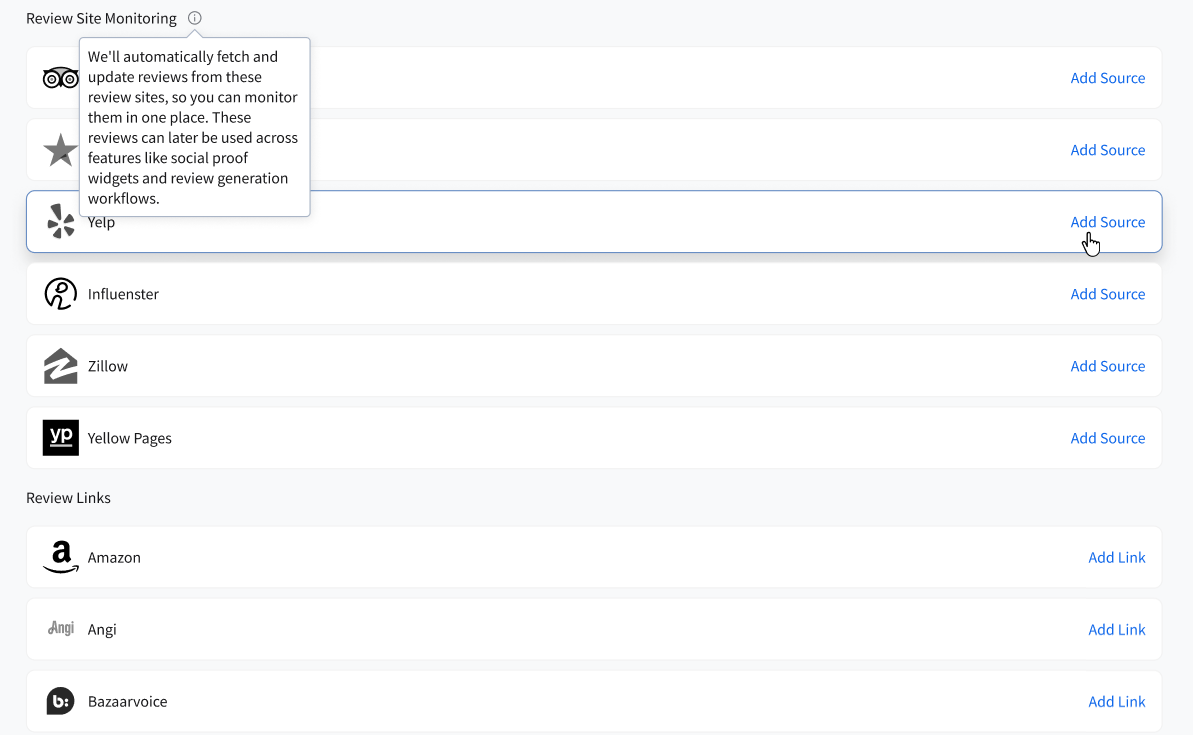Select the Yellow Pages label text
Image resolution: width=1193 pixels, height=735 pixels.
(129, 438)
